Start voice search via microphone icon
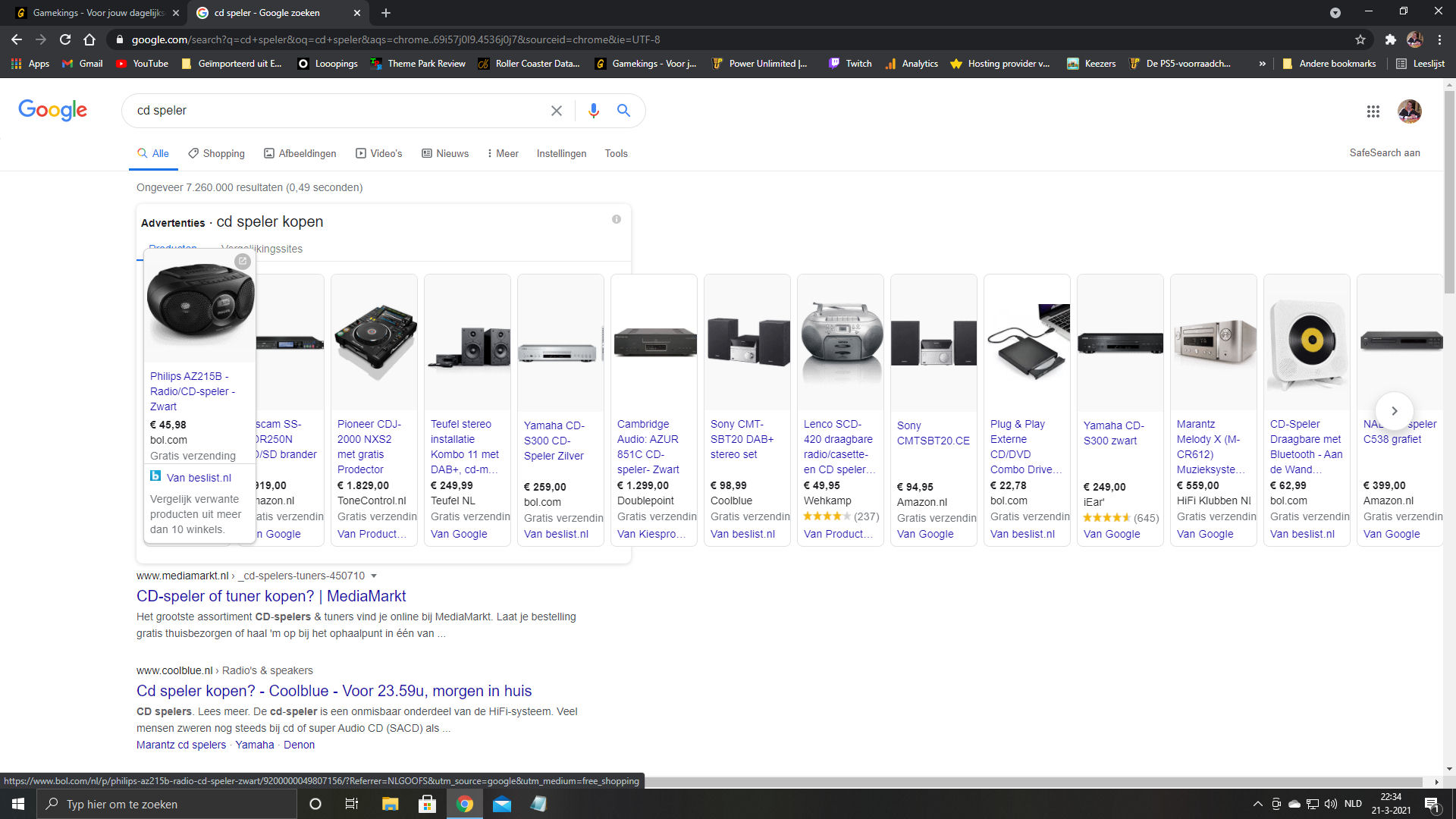Screen dimensions: 1456x819 click(x=594, y=111)
